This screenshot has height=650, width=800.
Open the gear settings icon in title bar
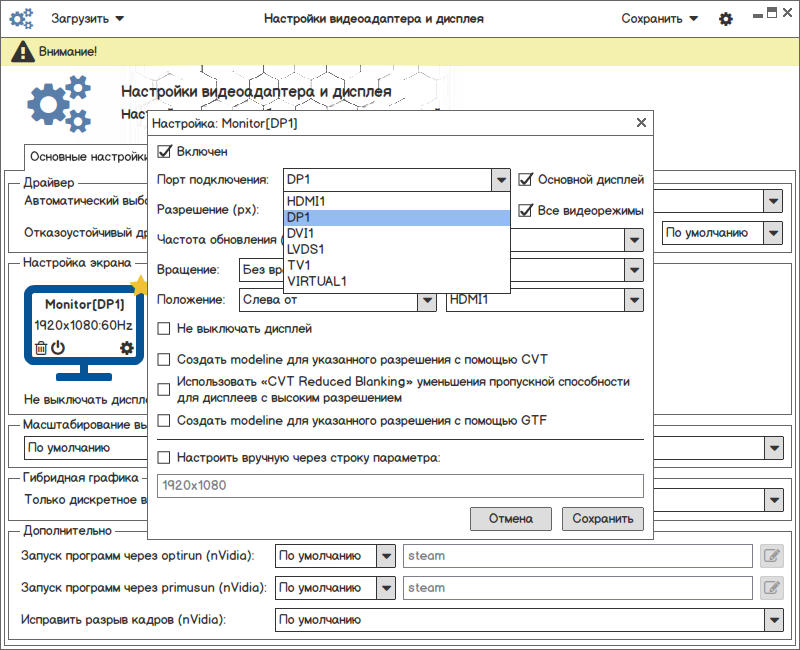click(x=726, y=19)
